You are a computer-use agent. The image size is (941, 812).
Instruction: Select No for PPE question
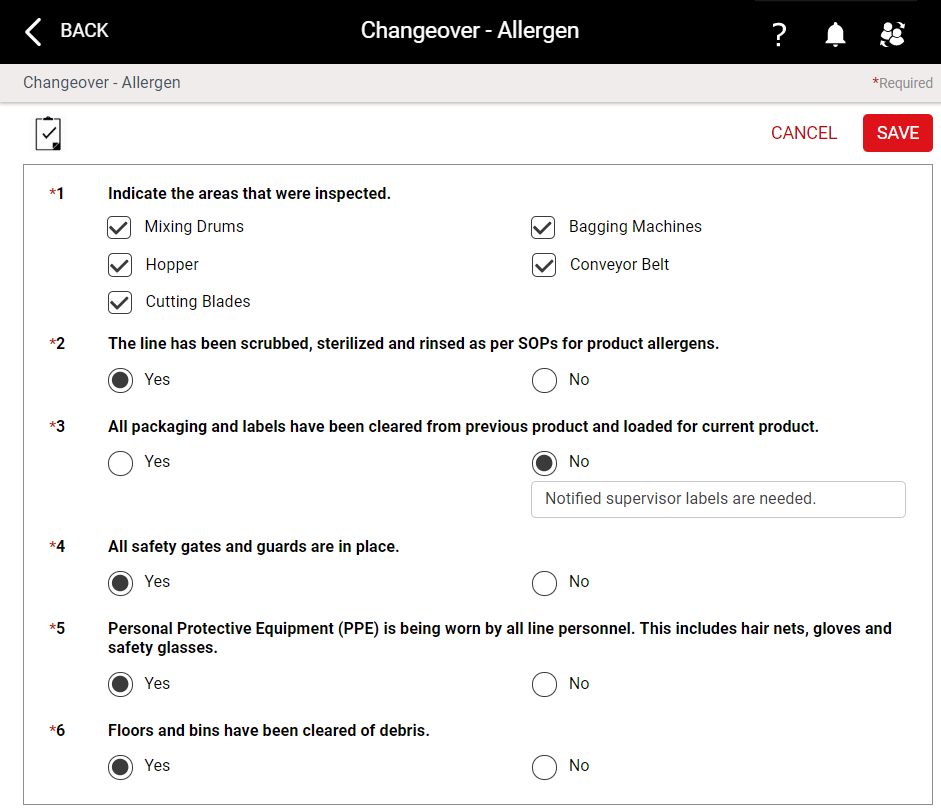(544, 684)
